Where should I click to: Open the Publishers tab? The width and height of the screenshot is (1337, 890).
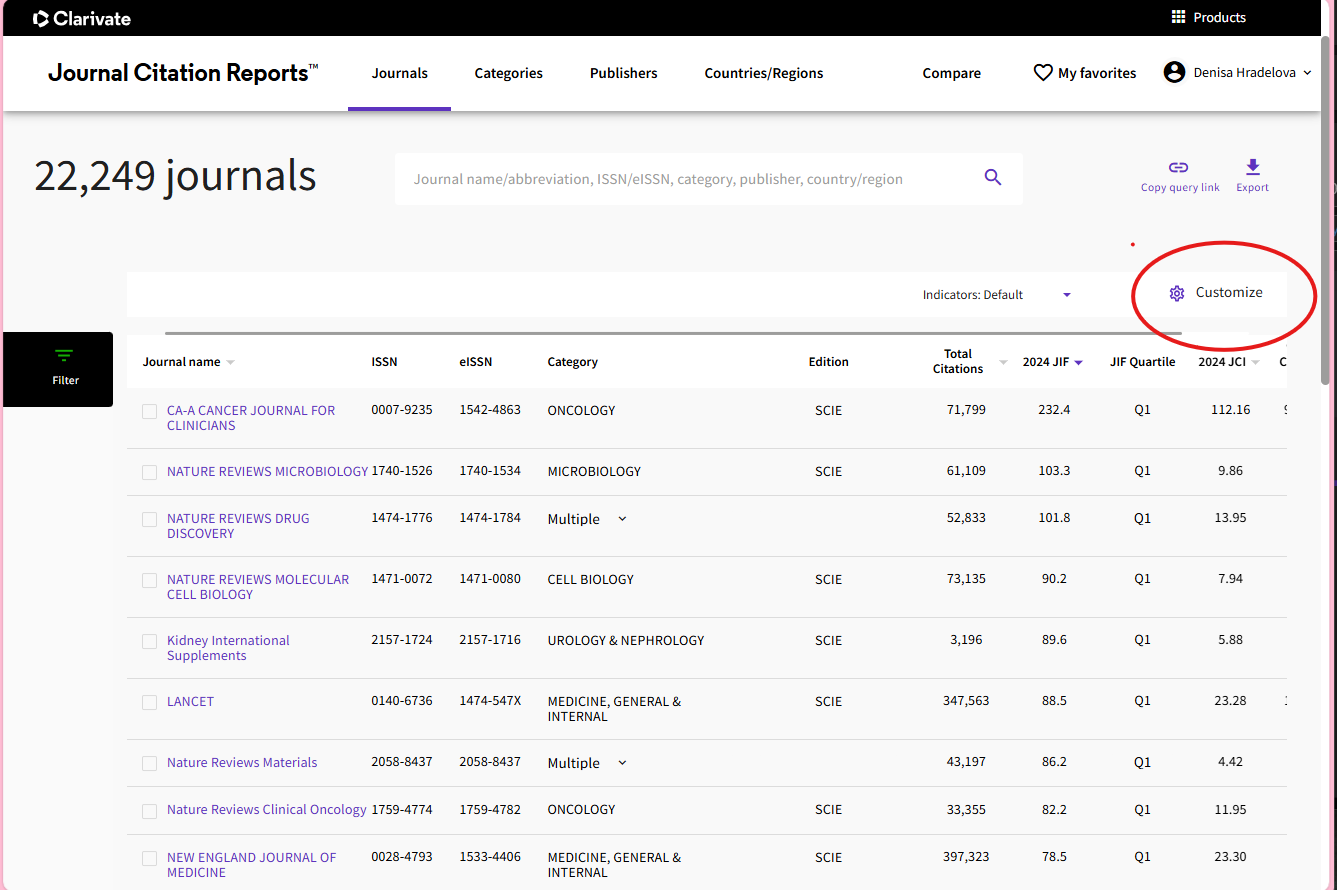(623, 73)
